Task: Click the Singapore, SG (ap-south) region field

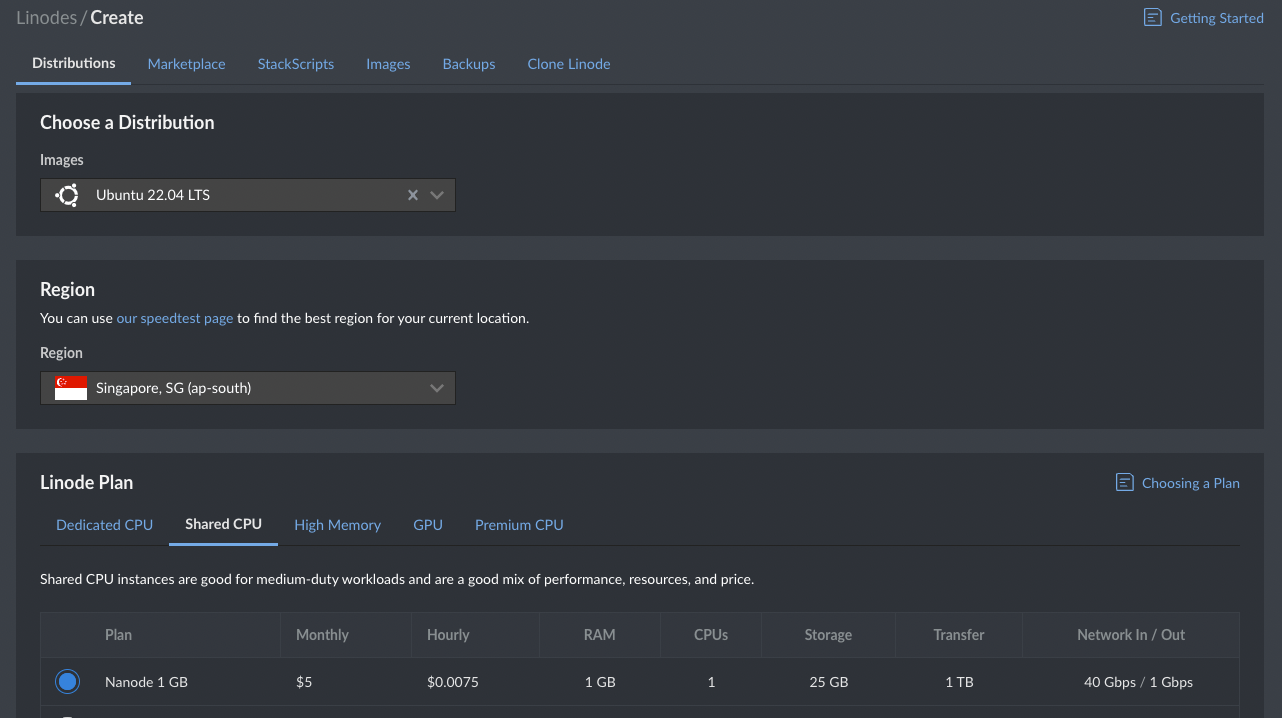Action: click(248, 388)
